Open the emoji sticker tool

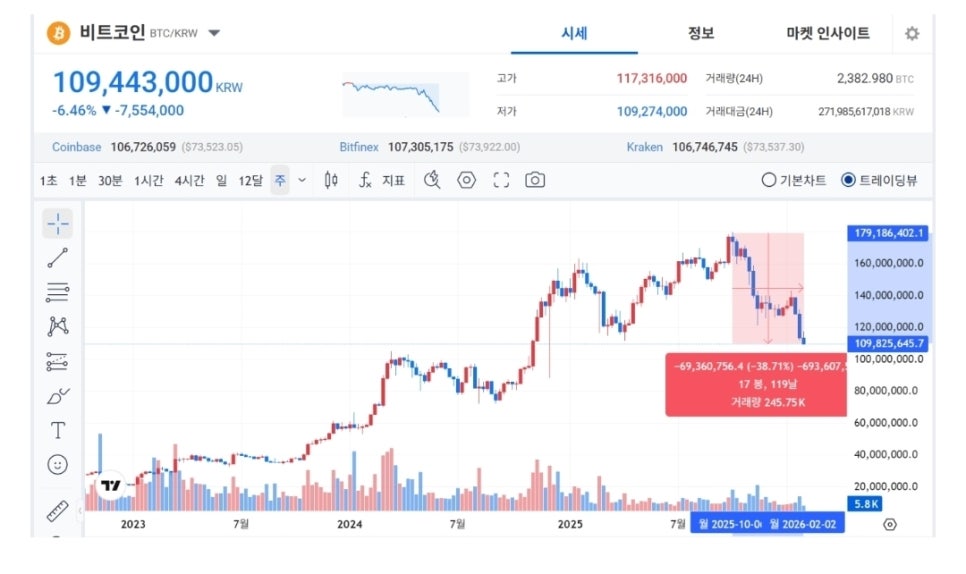tap(57, 464)
